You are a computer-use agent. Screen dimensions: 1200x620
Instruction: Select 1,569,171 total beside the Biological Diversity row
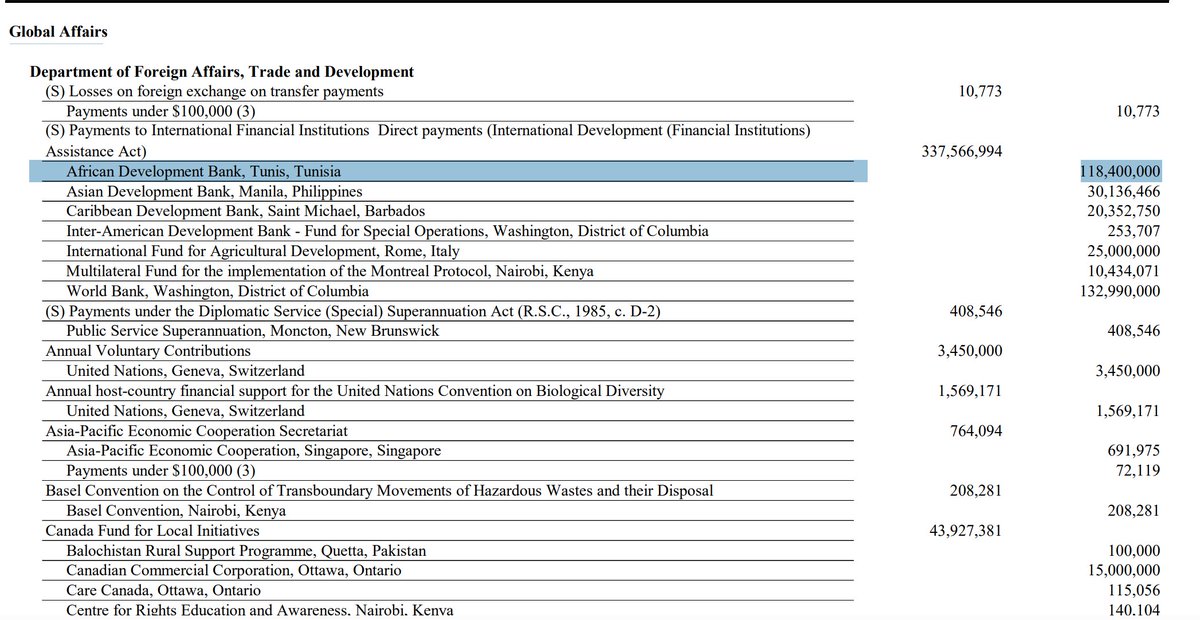point(970,391)
